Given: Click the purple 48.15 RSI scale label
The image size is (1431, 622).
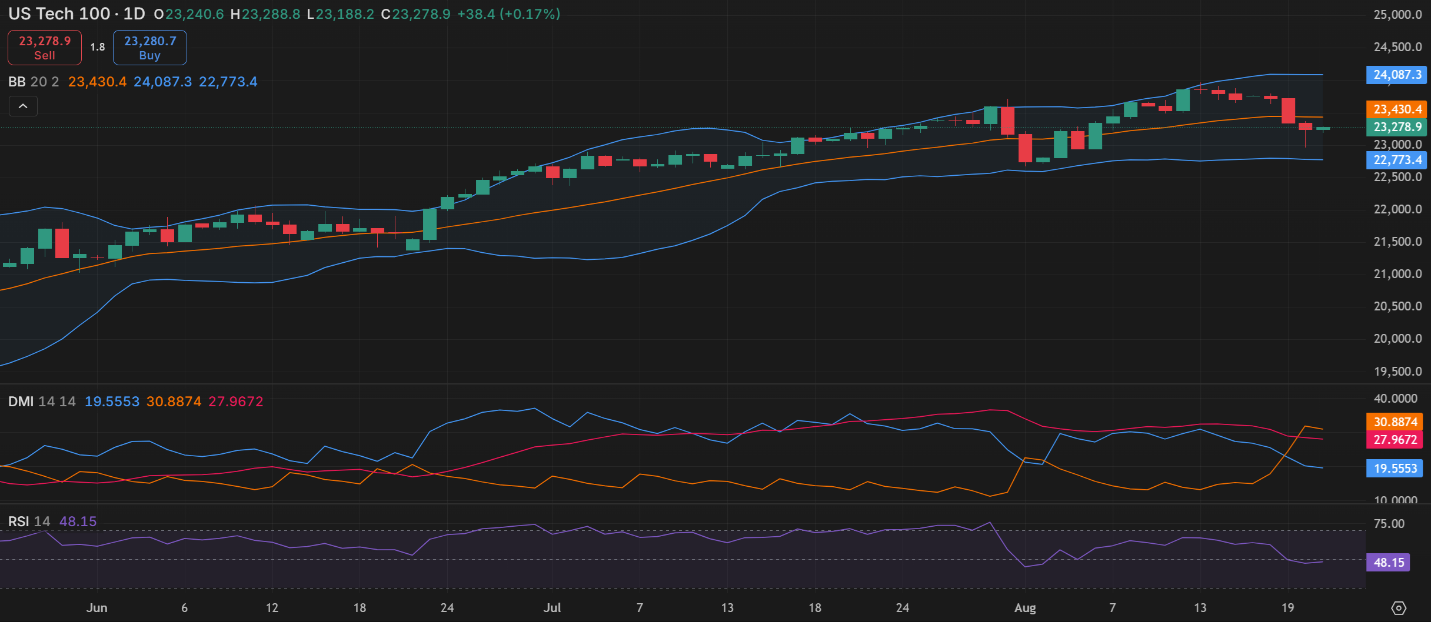Looking at the screenshot, I should pos(1387,563).
